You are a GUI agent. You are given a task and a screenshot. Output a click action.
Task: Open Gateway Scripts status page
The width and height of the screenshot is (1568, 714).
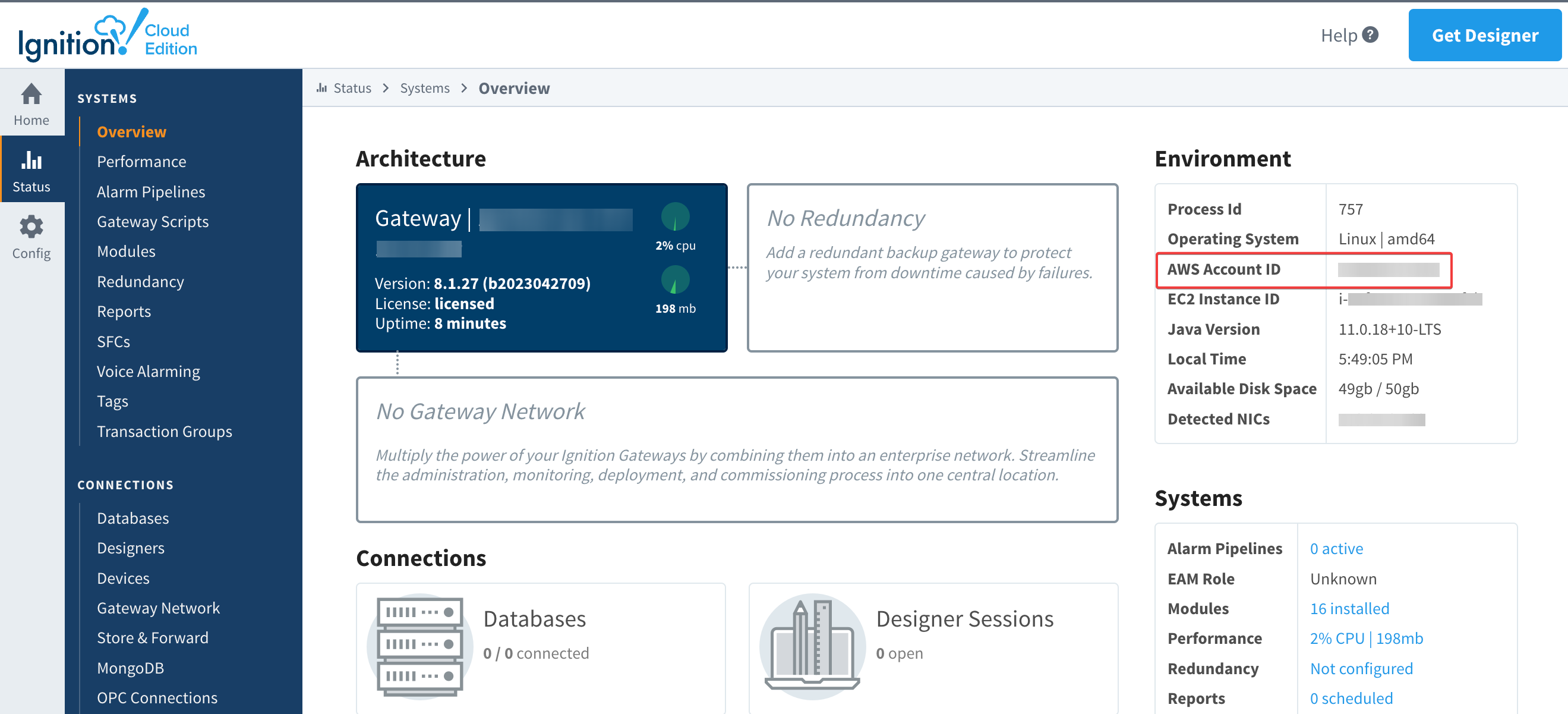point(153,221)
